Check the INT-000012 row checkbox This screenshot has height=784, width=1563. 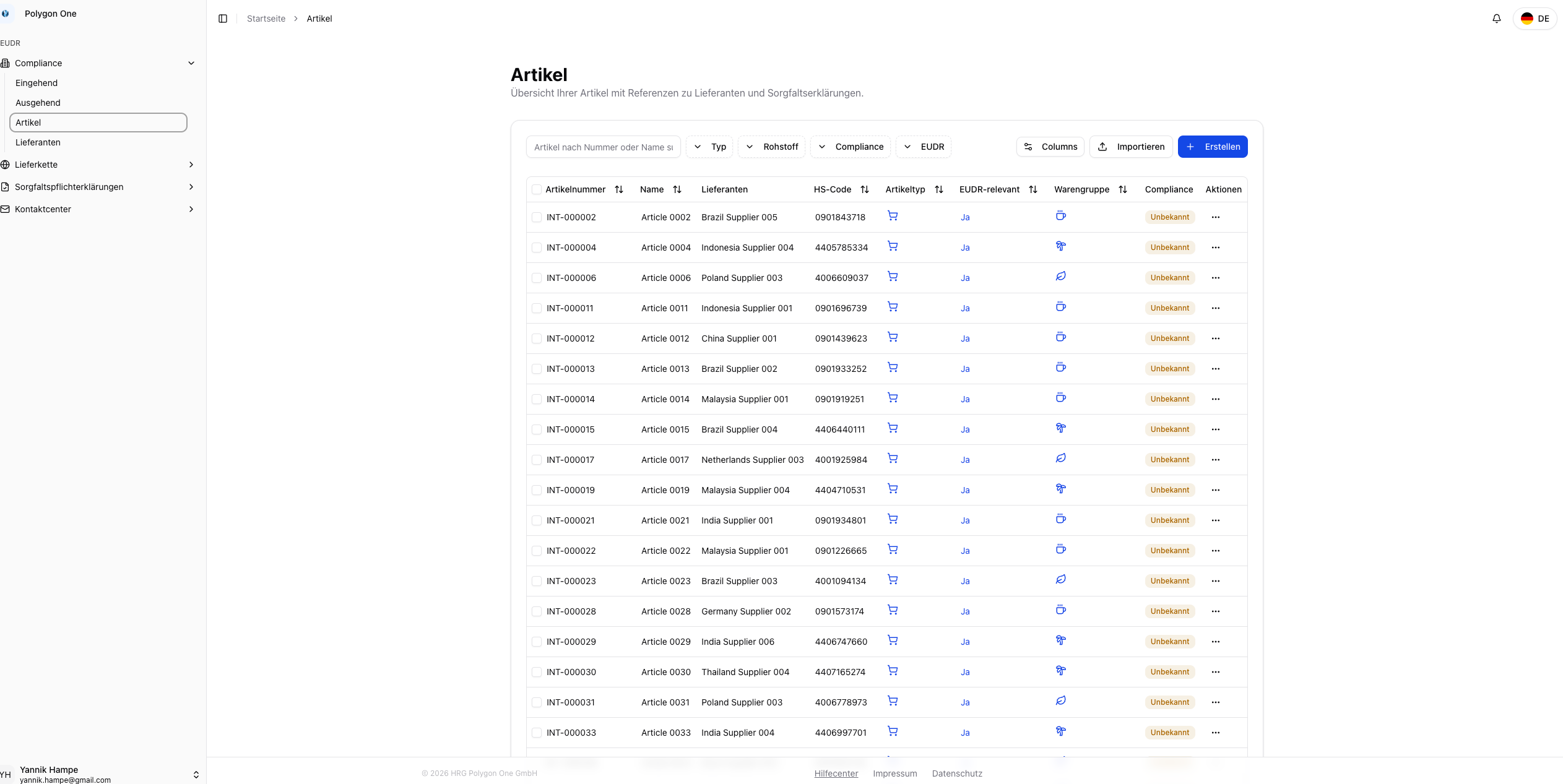(537, 338)
